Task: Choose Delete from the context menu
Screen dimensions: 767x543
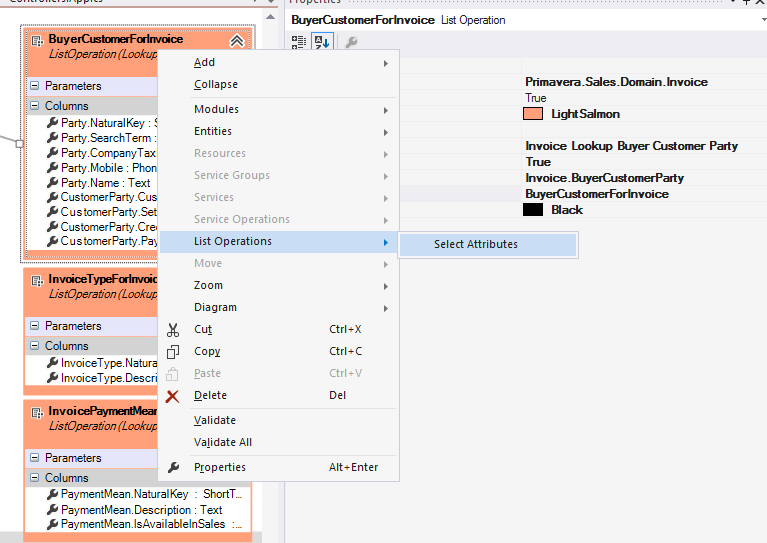Action: click(279, 396)
